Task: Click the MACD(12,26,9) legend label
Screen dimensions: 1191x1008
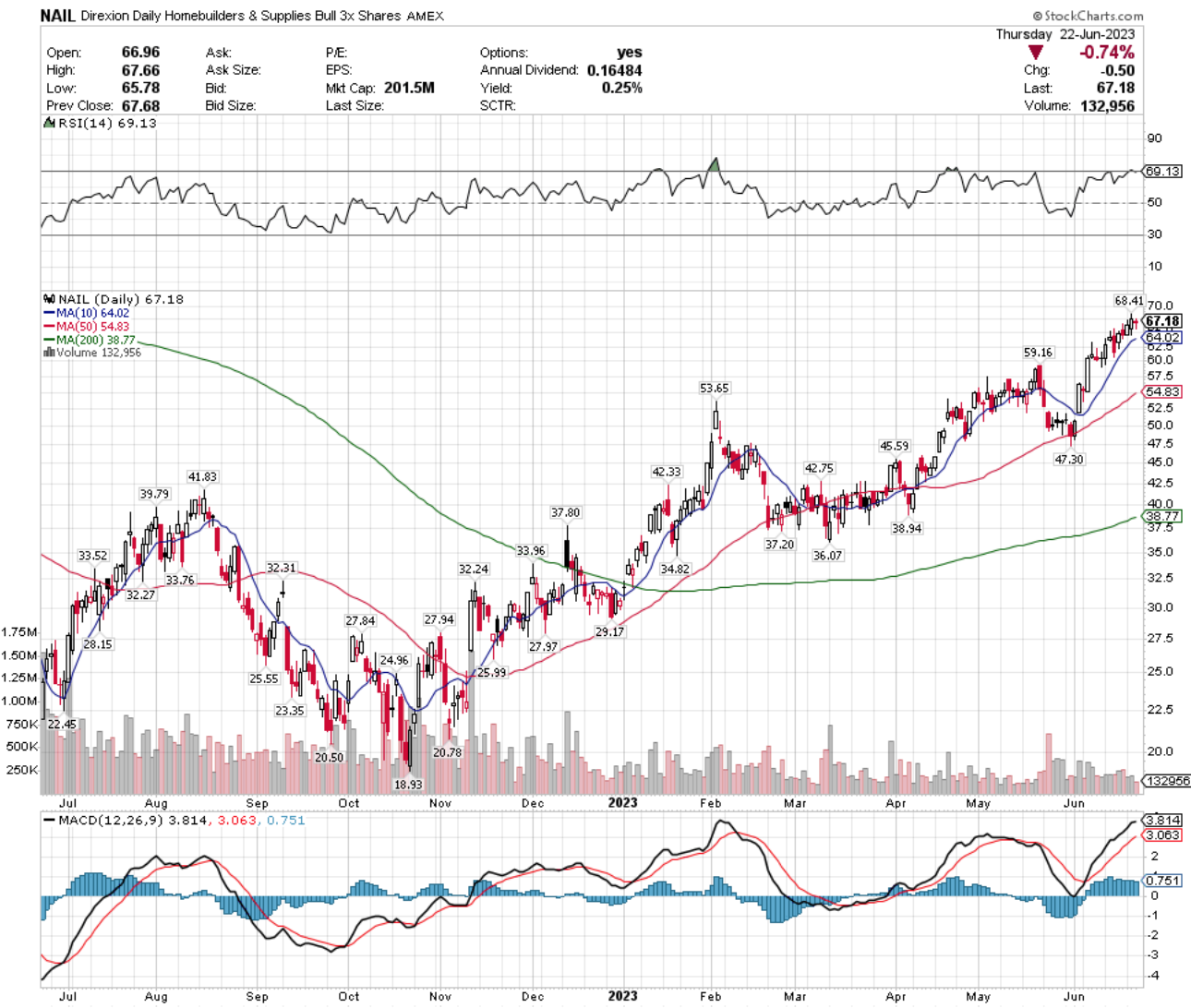Action: [x=110, y=820]
